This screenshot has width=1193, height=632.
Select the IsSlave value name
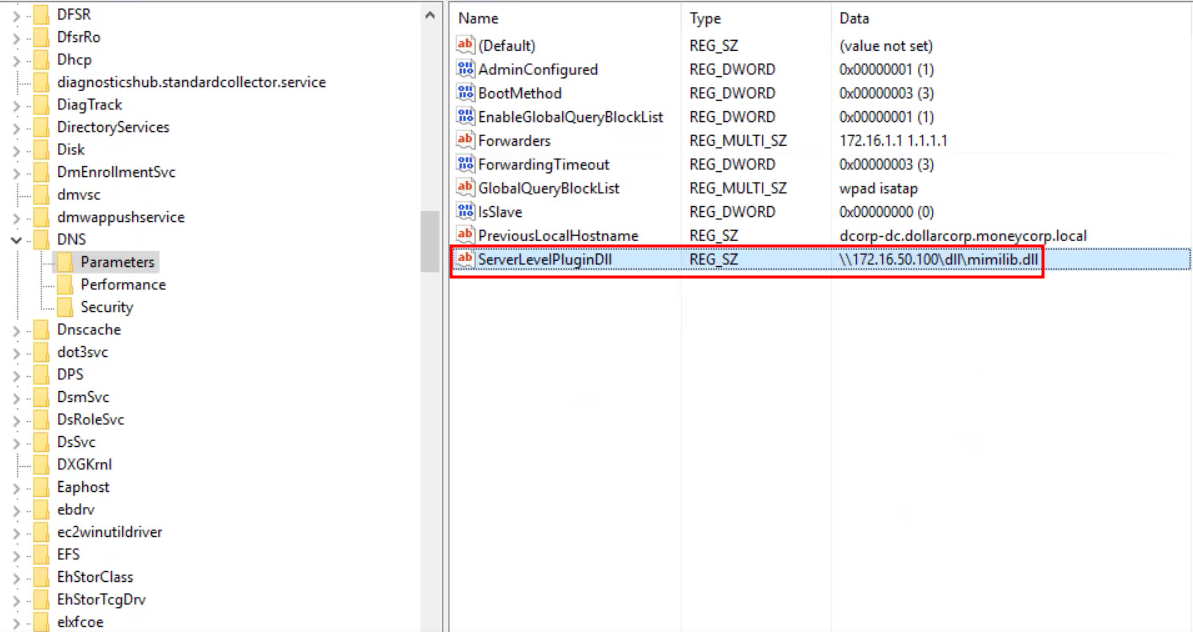pyautogui.click(x=500, y=211)
